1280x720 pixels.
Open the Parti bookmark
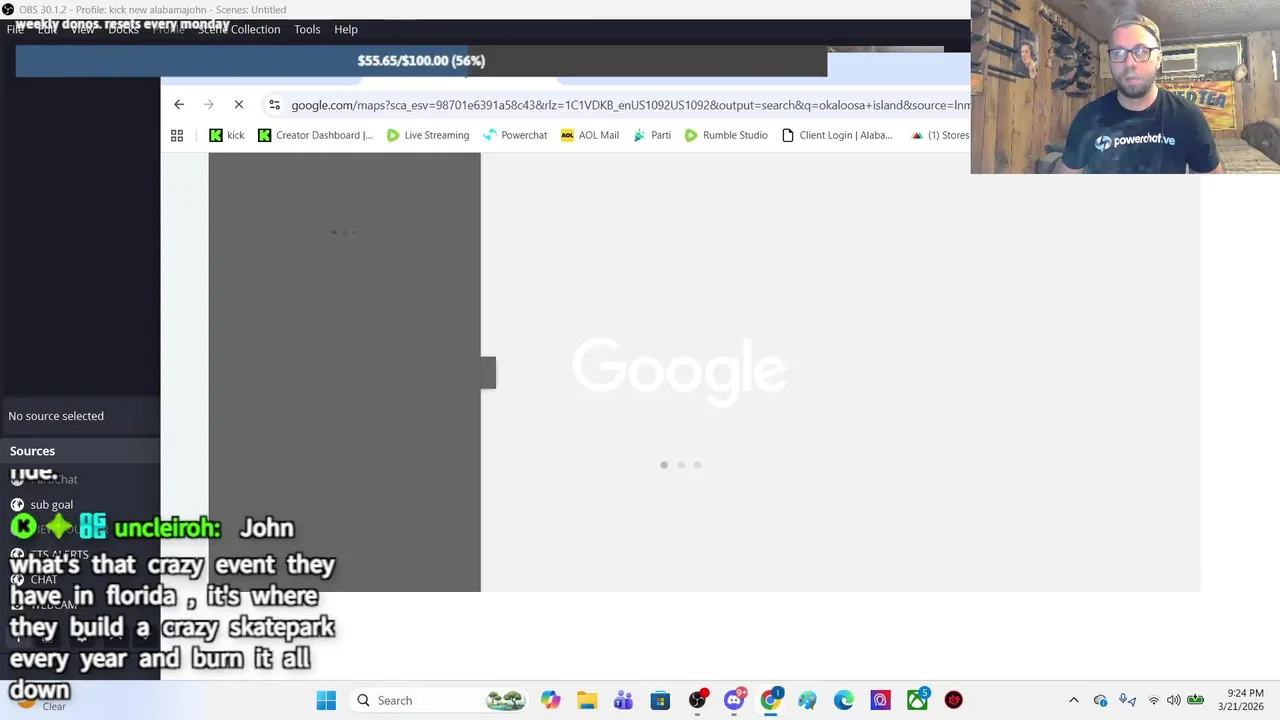652,135
